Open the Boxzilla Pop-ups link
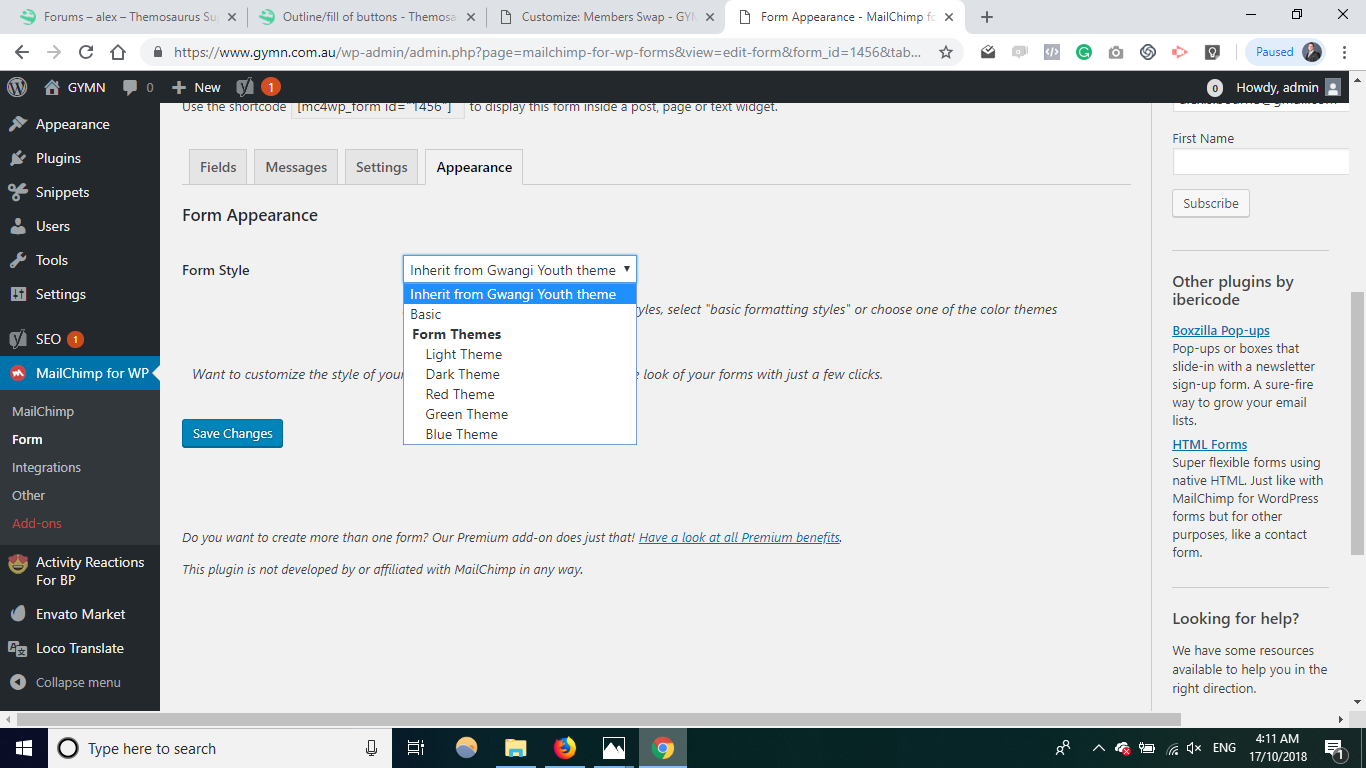The height and width of the screenshot is (768, 1366). pyautogui.click(x=1221, y=330)
